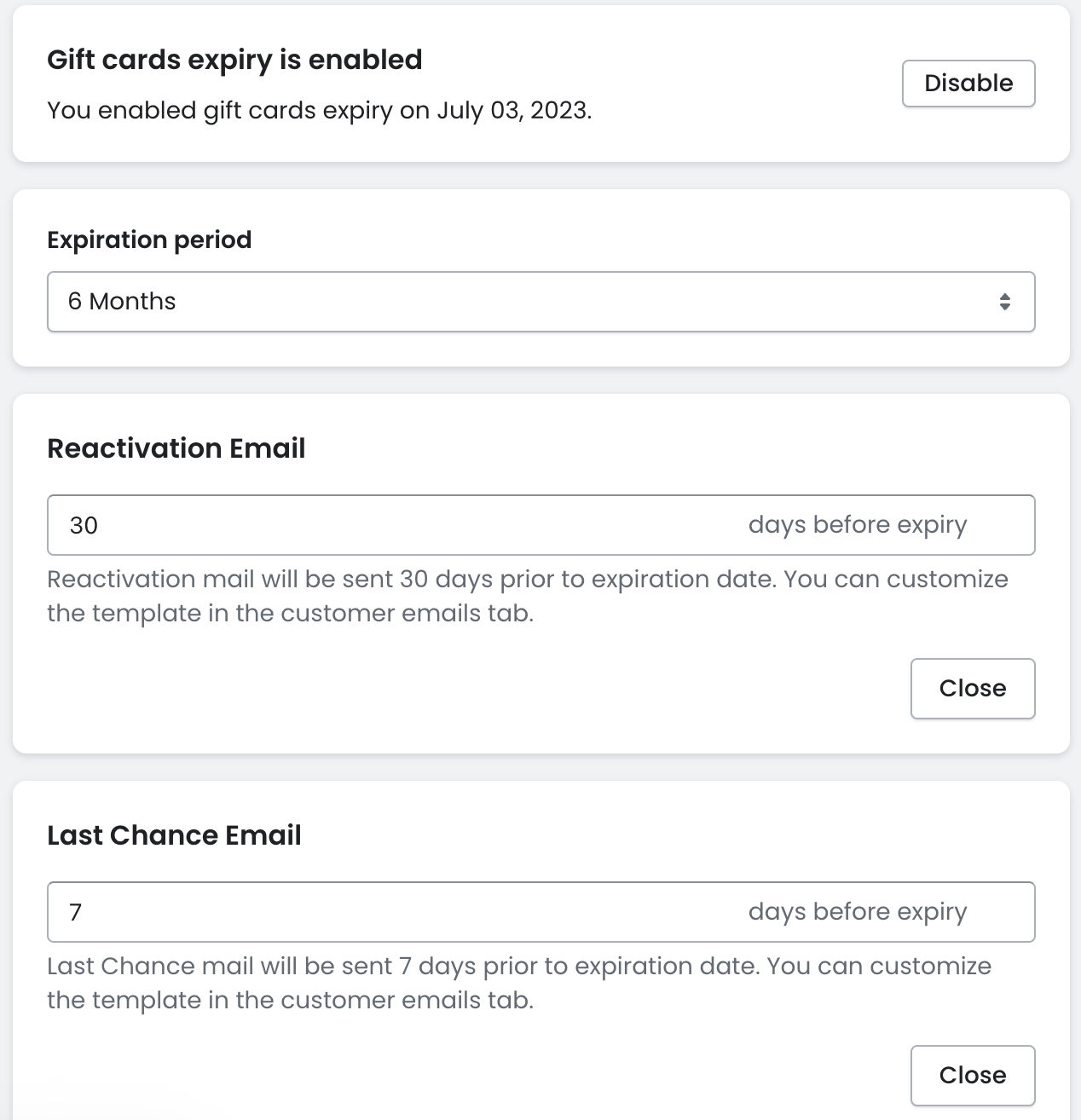This screenshot has width=1081, height=1120.
Task: Close the Reactivation Email section
Action: (x=973, y=689)
